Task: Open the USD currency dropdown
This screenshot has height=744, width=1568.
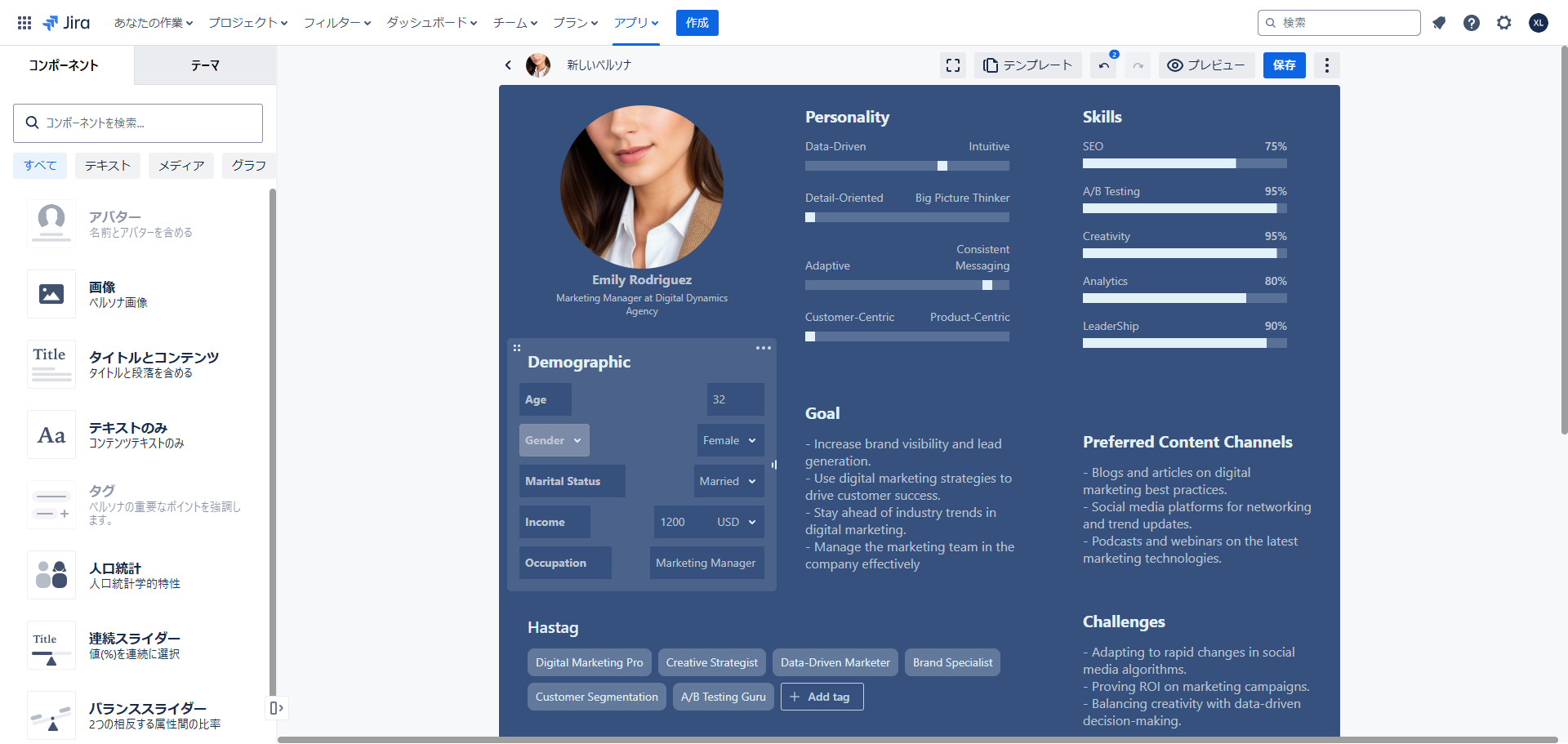Action: [x=737, y=522]
